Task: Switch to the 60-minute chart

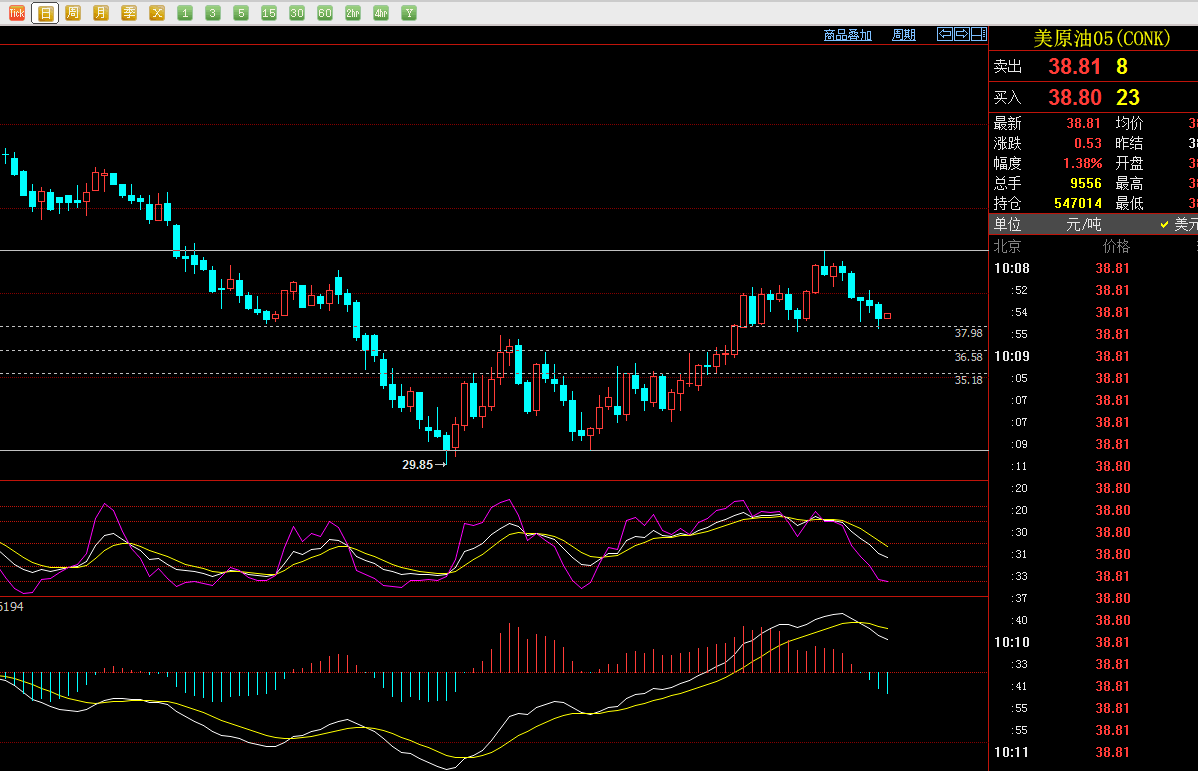Action: pos(325,13)
